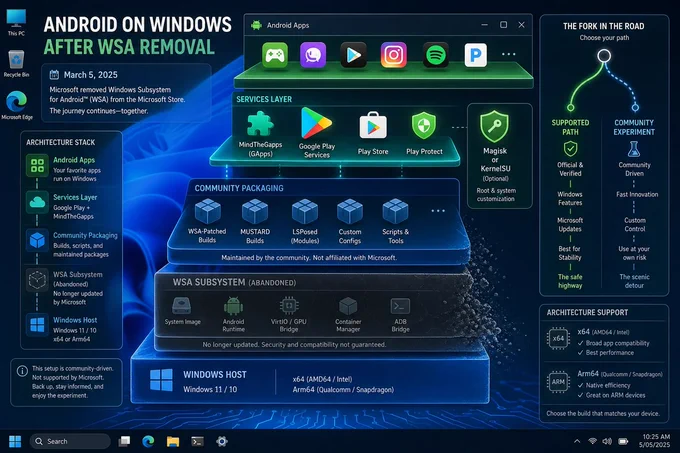Click 'Broad app compatibility' checkmark line
Screen dimensions: 680x453
(x=614, y=343)
